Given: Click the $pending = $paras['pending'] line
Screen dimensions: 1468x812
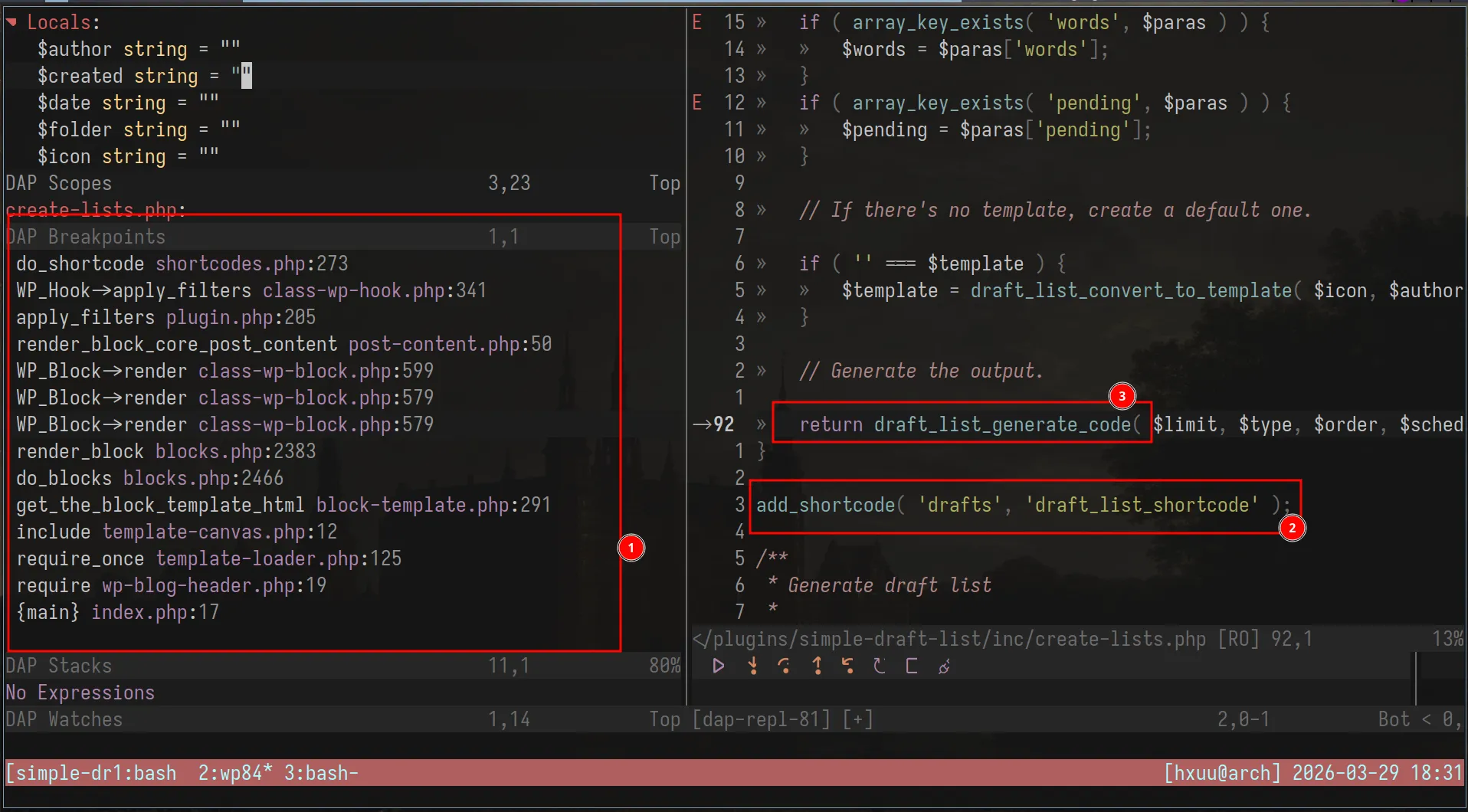Looking at the screenshot, I should click(996, 129).
